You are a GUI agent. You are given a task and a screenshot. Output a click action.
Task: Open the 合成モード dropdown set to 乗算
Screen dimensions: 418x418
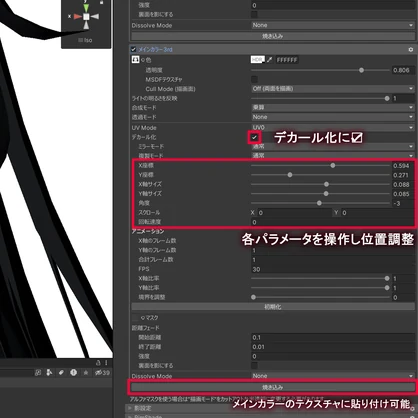[333, 107]
